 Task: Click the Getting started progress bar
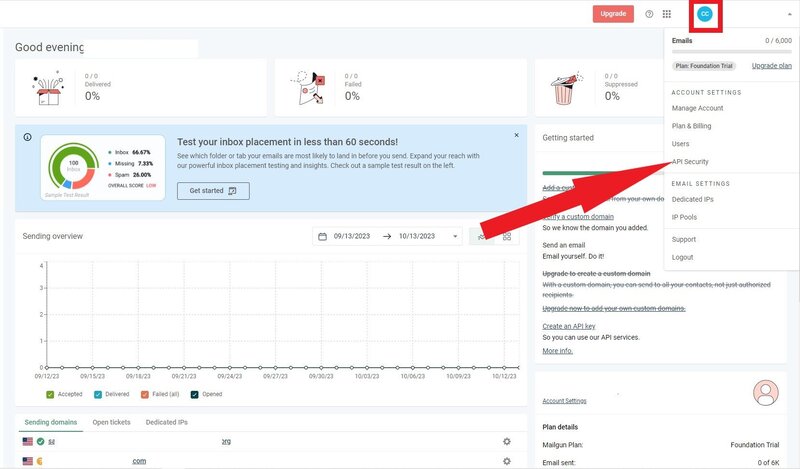(x=605, y=173)
